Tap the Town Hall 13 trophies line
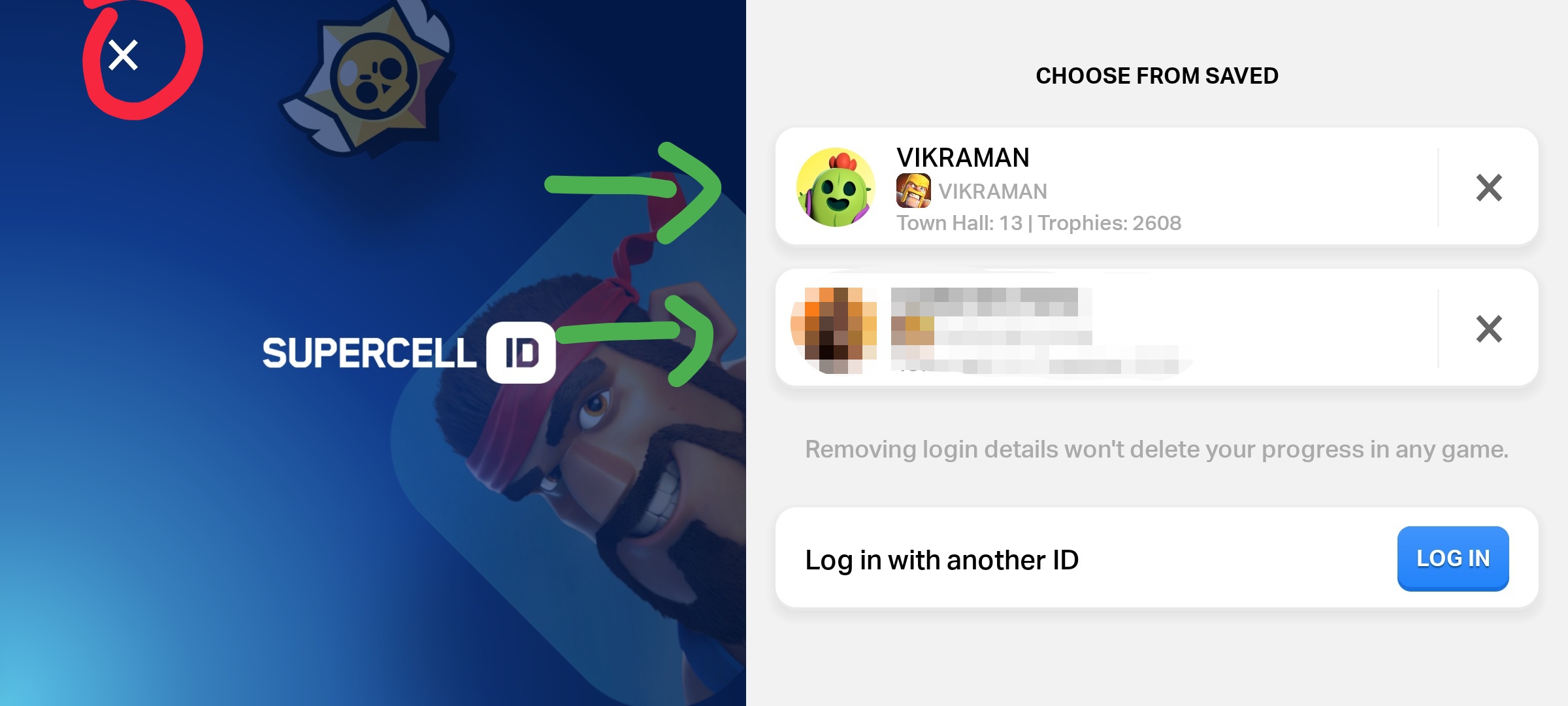The image size is (1568, 706). coord(1039,223)
